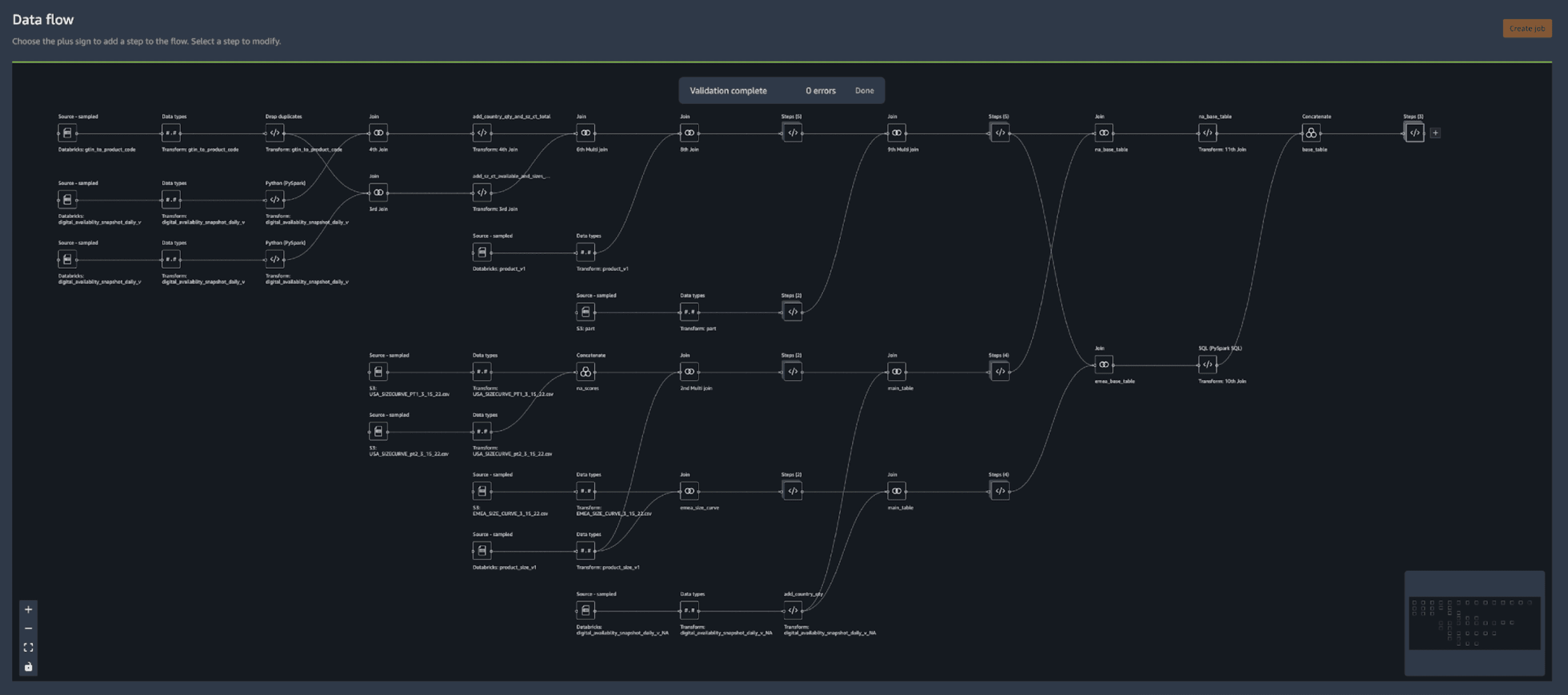Select the emea_base_table Join node
This screenshot has height=695, width=1568.
point(1103,365)
